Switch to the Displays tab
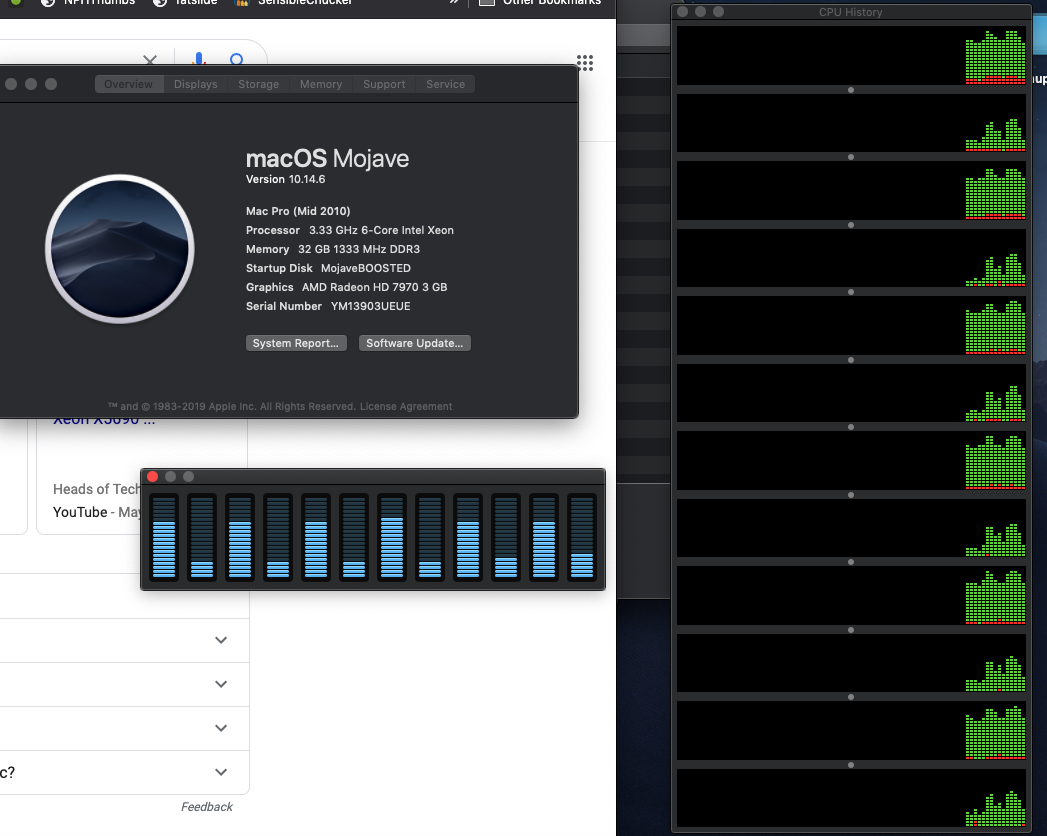 (196, 84)
